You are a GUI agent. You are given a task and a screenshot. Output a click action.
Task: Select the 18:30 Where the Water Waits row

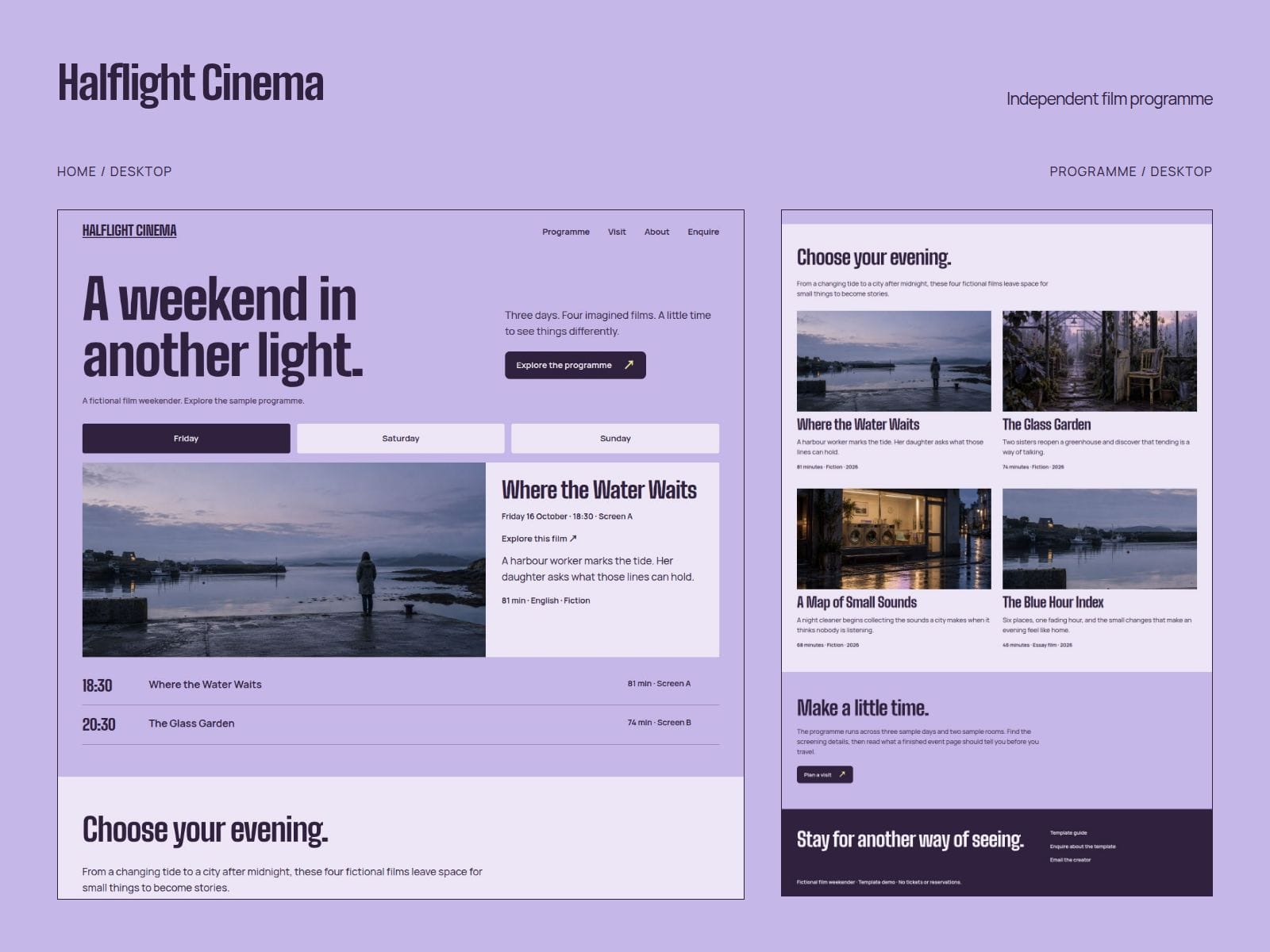[x=401, y=685]
